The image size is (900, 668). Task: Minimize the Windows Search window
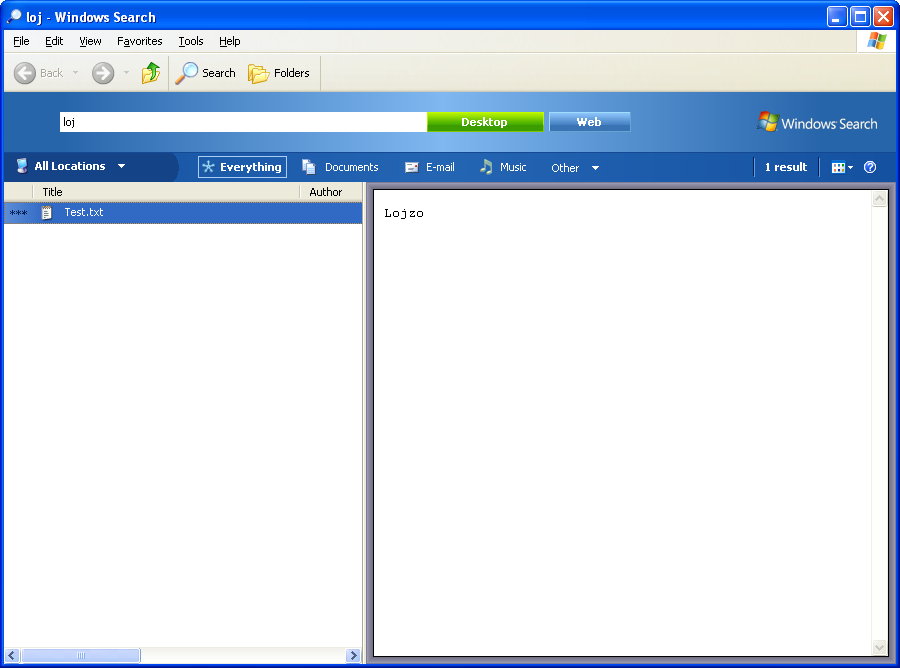837,17
